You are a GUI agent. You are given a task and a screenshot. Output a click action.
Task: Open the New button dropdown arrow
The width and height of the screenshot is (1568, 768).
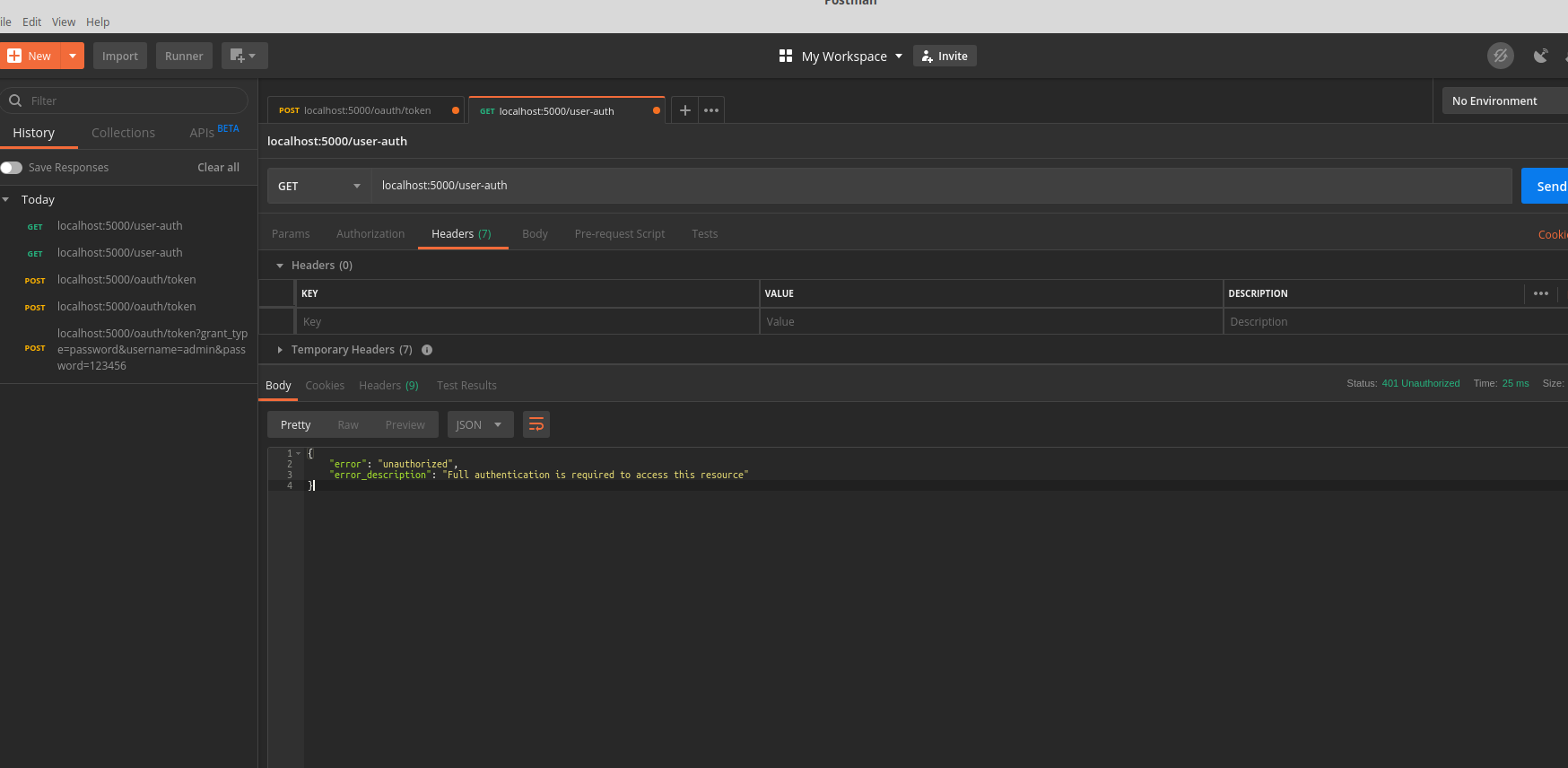(x=73, y=56)
